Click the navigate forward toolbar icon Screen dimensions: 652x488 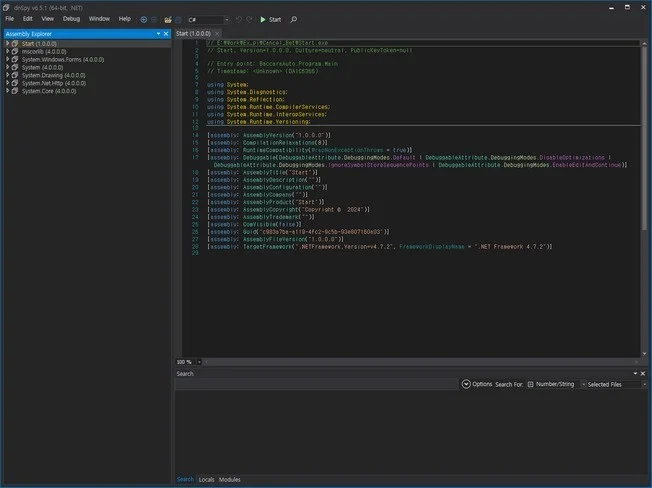coord(154,20)
